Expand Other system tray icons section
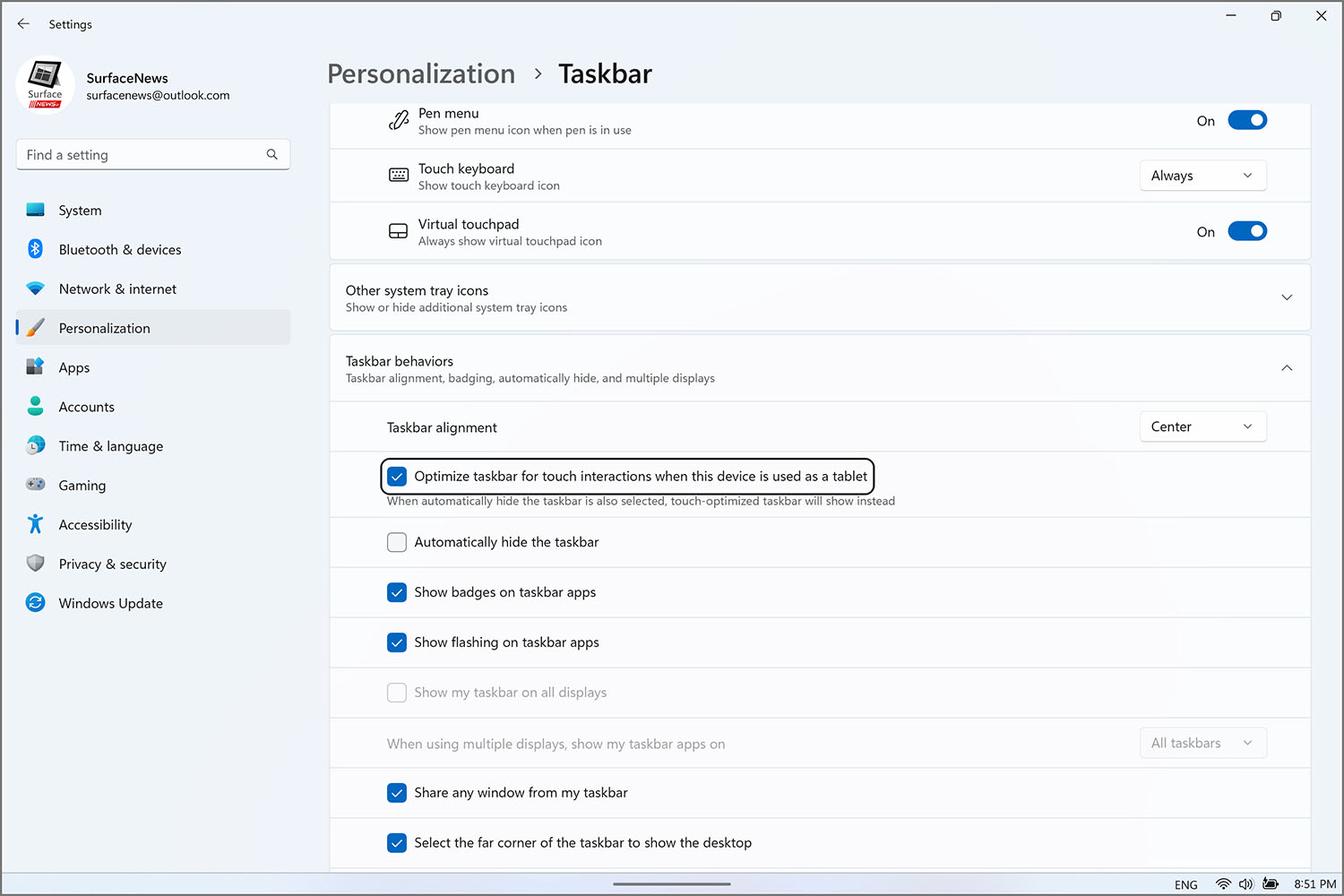The image size is (1344, 896). [x=1287, y=297]
